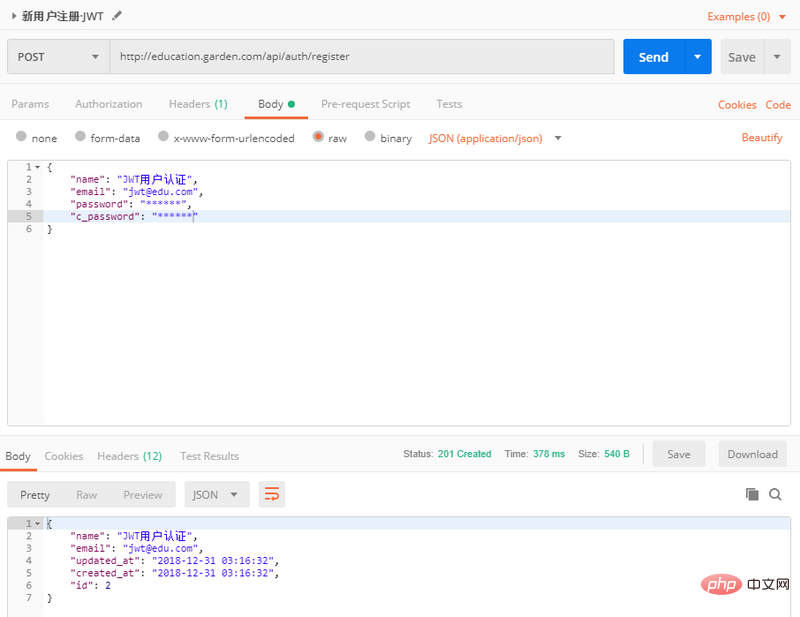Open the Examples (0) dropdown
800x617 pixels.
(x=746, y=16)
